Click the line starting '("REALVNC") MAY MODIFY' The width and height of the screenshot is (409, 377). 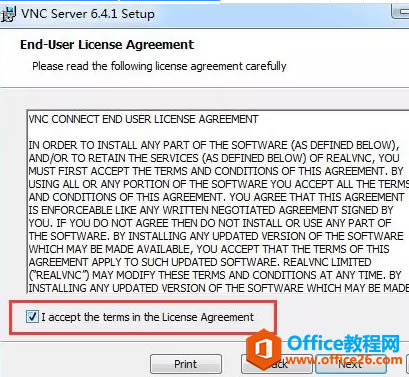pos(215,275)
